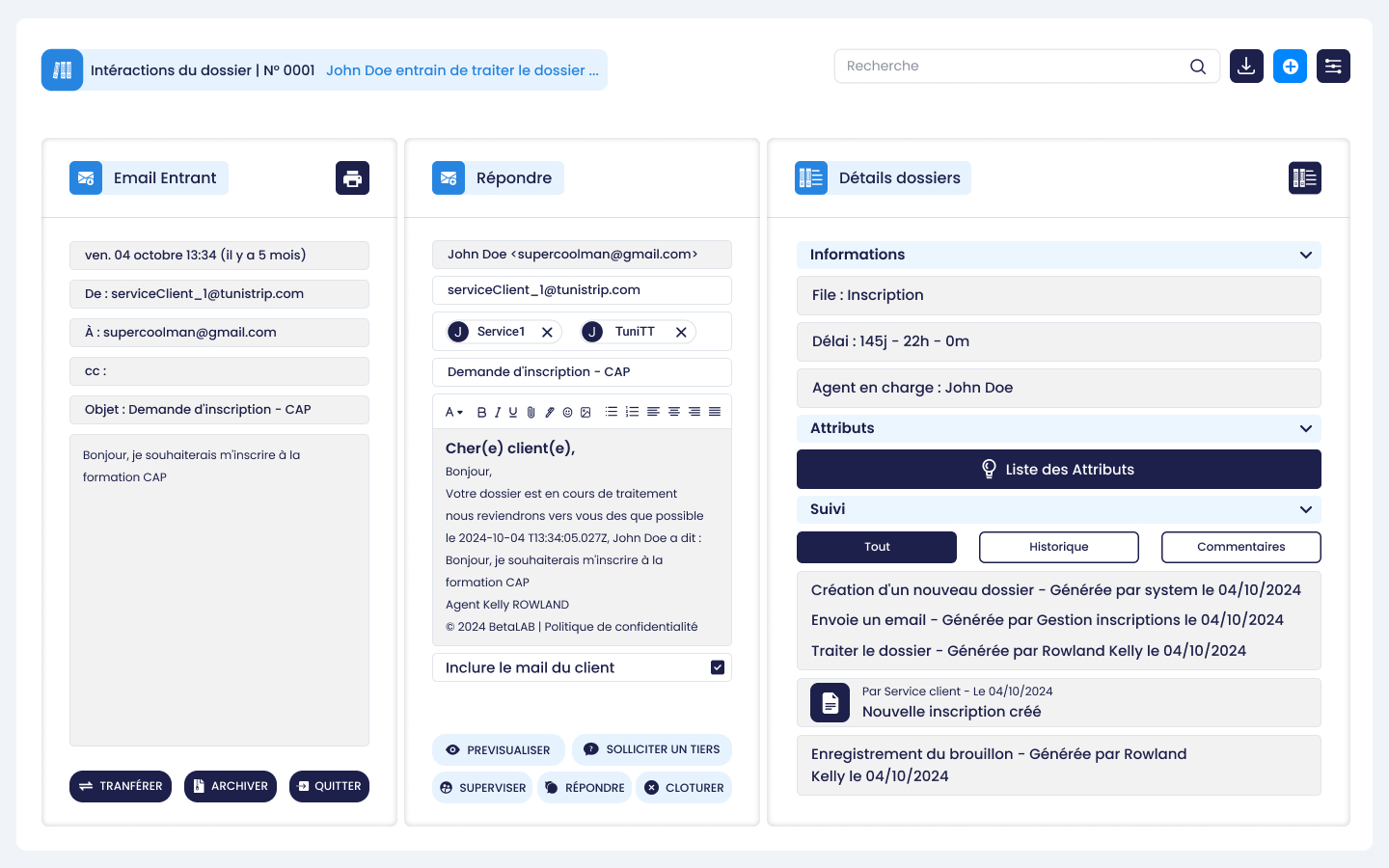Attach a file with the paperclip icon
The image size is (1389, 868).
click(x=531, y=412)
